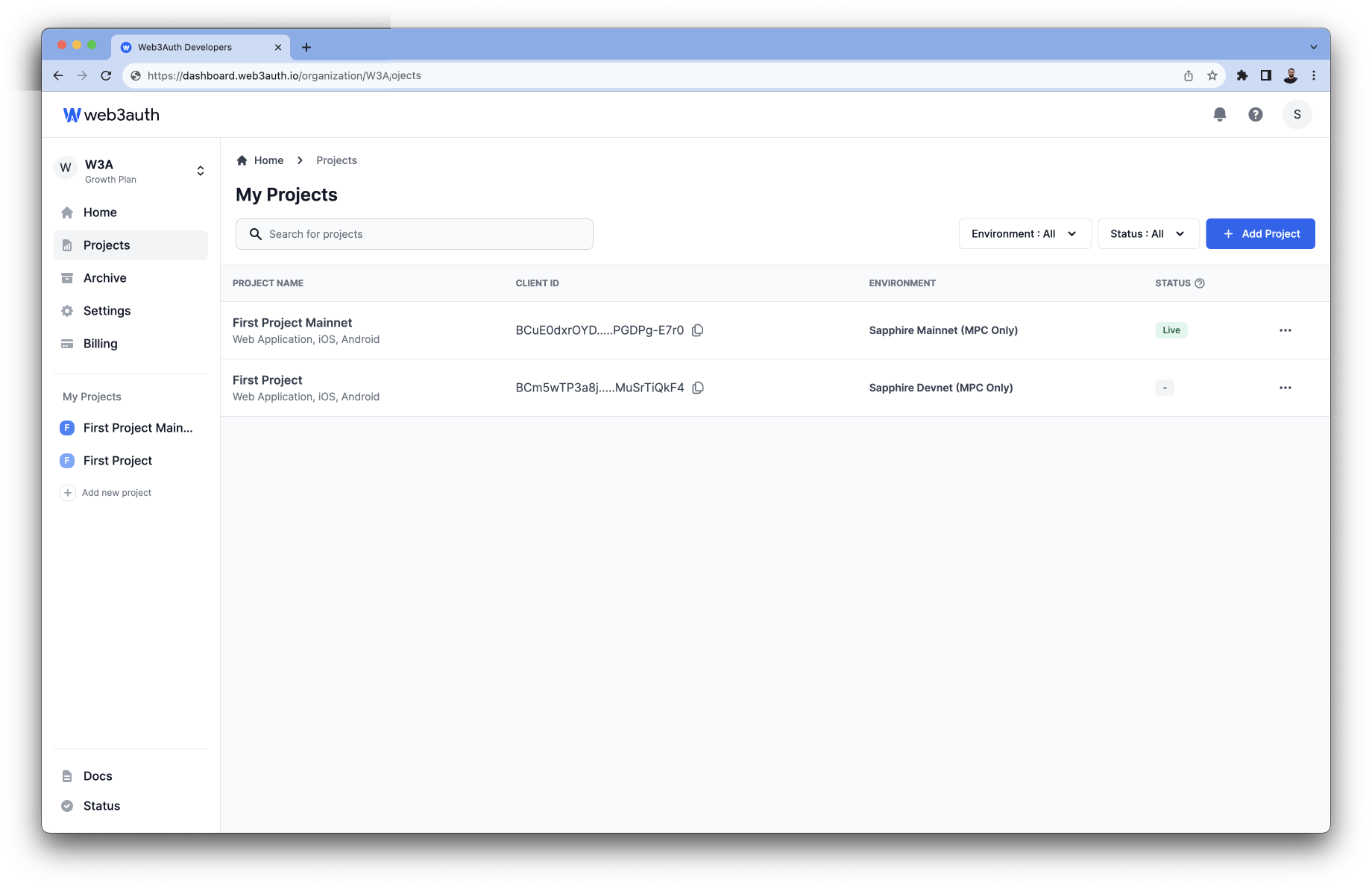This screenshot has width=1372, height=888.
Task: Open the browser three-dot menu
Action: (1314, 75)
